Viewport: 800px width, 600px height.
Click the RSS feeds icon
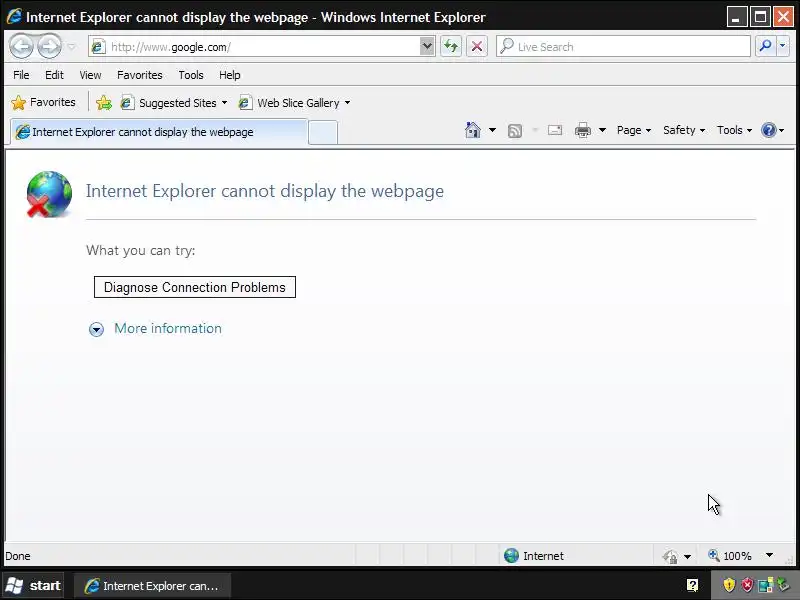(x=515, y=131)
